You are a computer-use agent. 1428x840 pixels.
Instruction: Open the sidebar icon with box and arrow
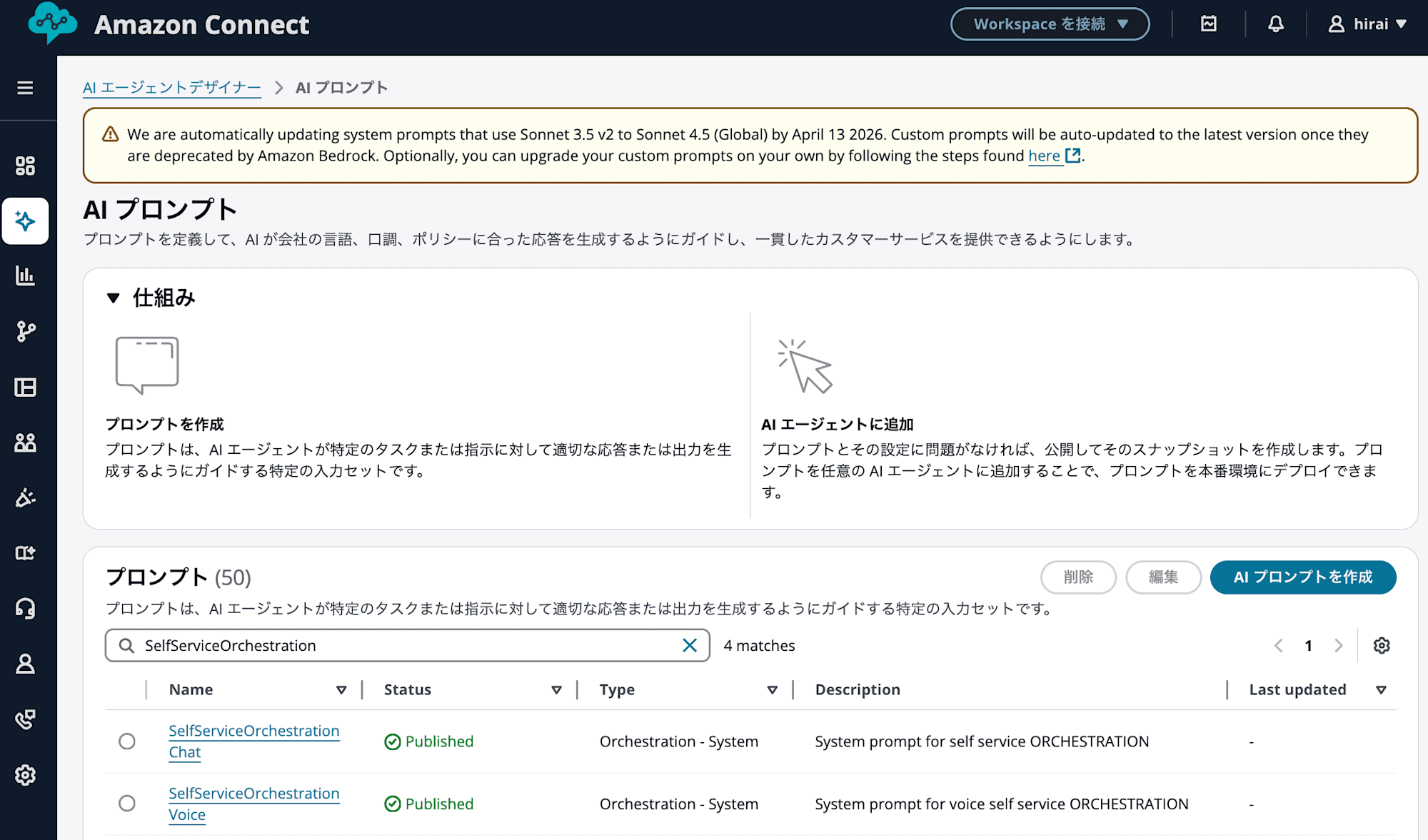pos(25,553)
